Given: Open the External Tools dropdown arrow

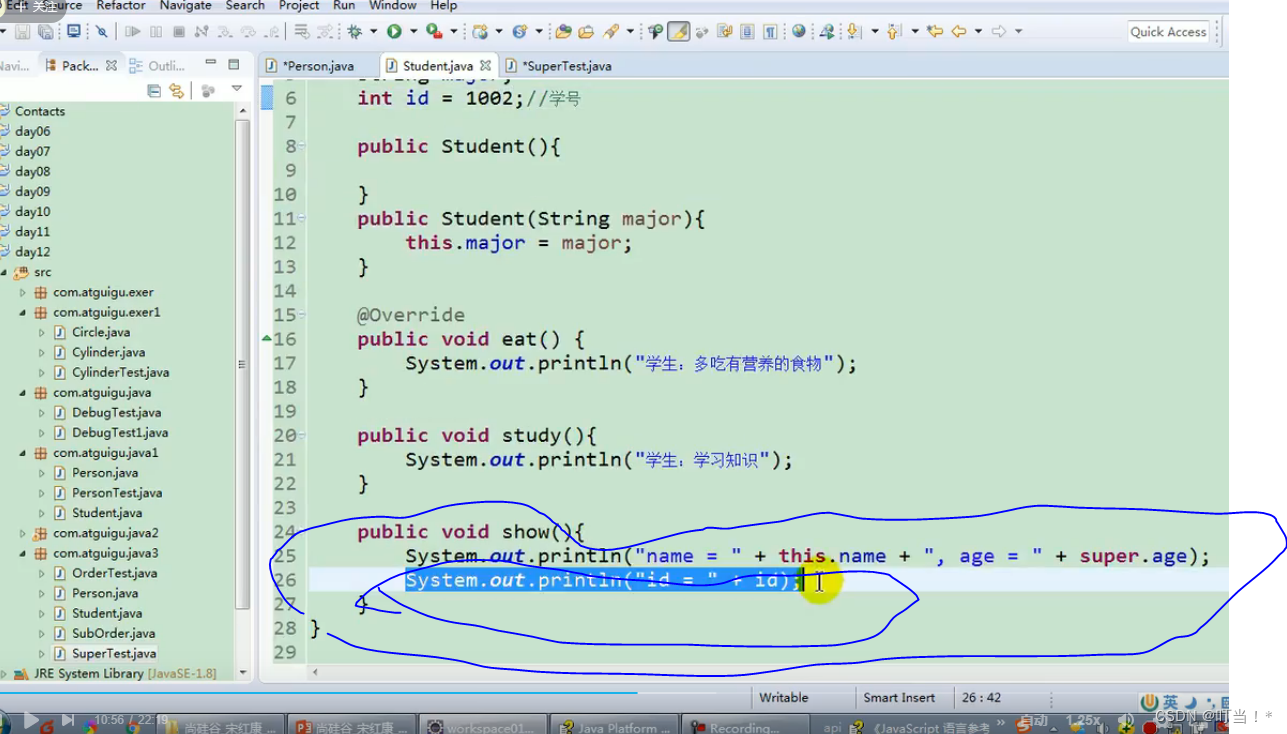Looking at the screenshot, I should coord(453,32).
